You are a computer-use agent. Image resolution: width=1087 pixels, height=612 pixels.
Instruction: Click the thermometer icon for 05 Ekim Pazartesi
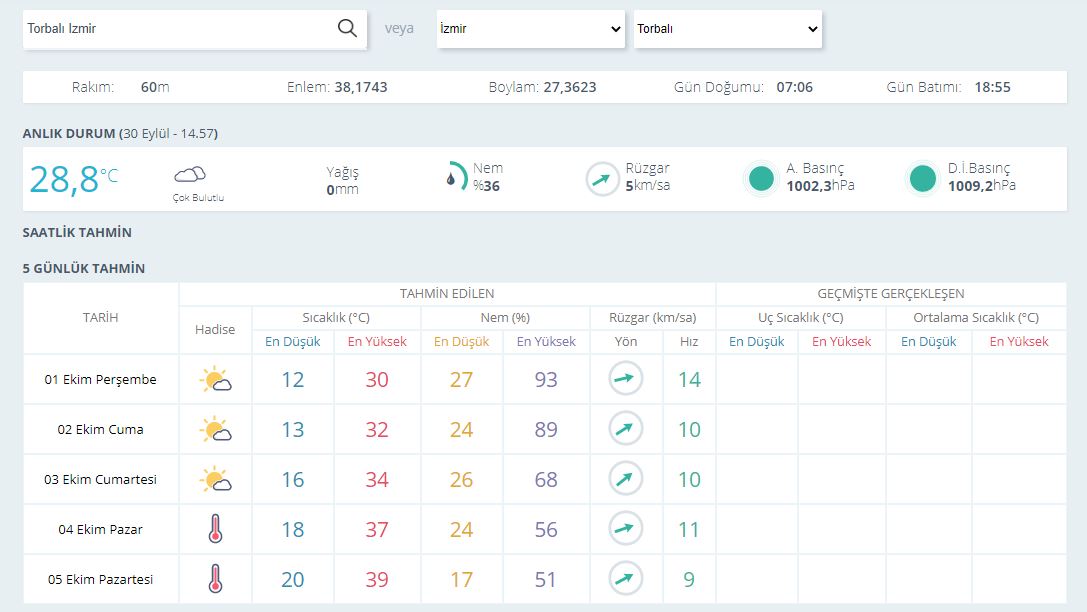click(x=216, y=579)
